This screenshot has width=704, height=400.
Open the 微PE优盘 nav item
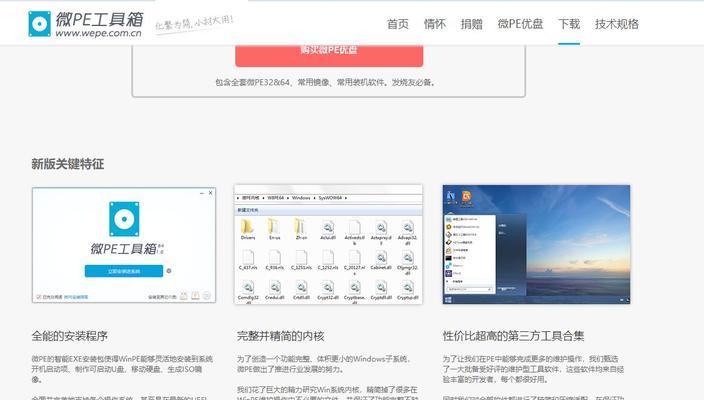[x=520, y=24]
